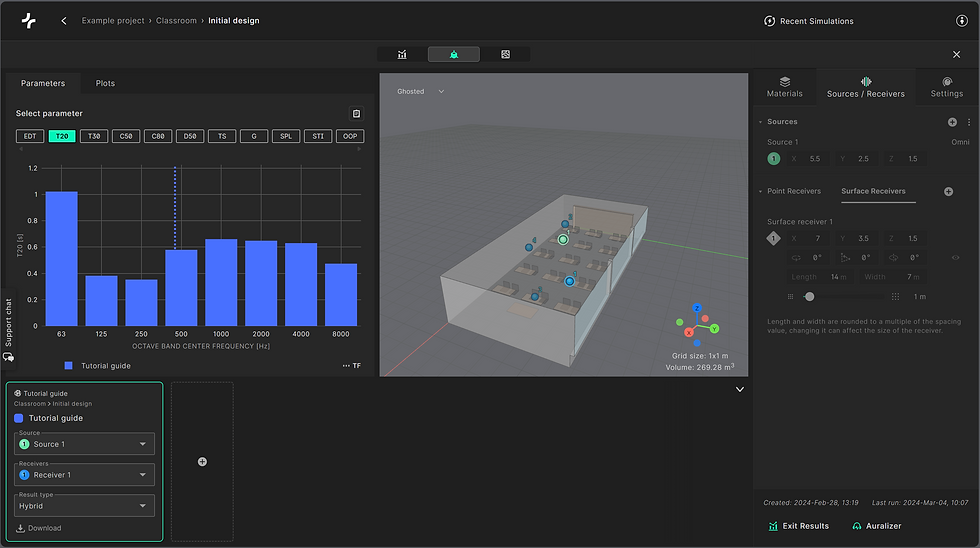Select the STI parameter

(x=318, y=136)
